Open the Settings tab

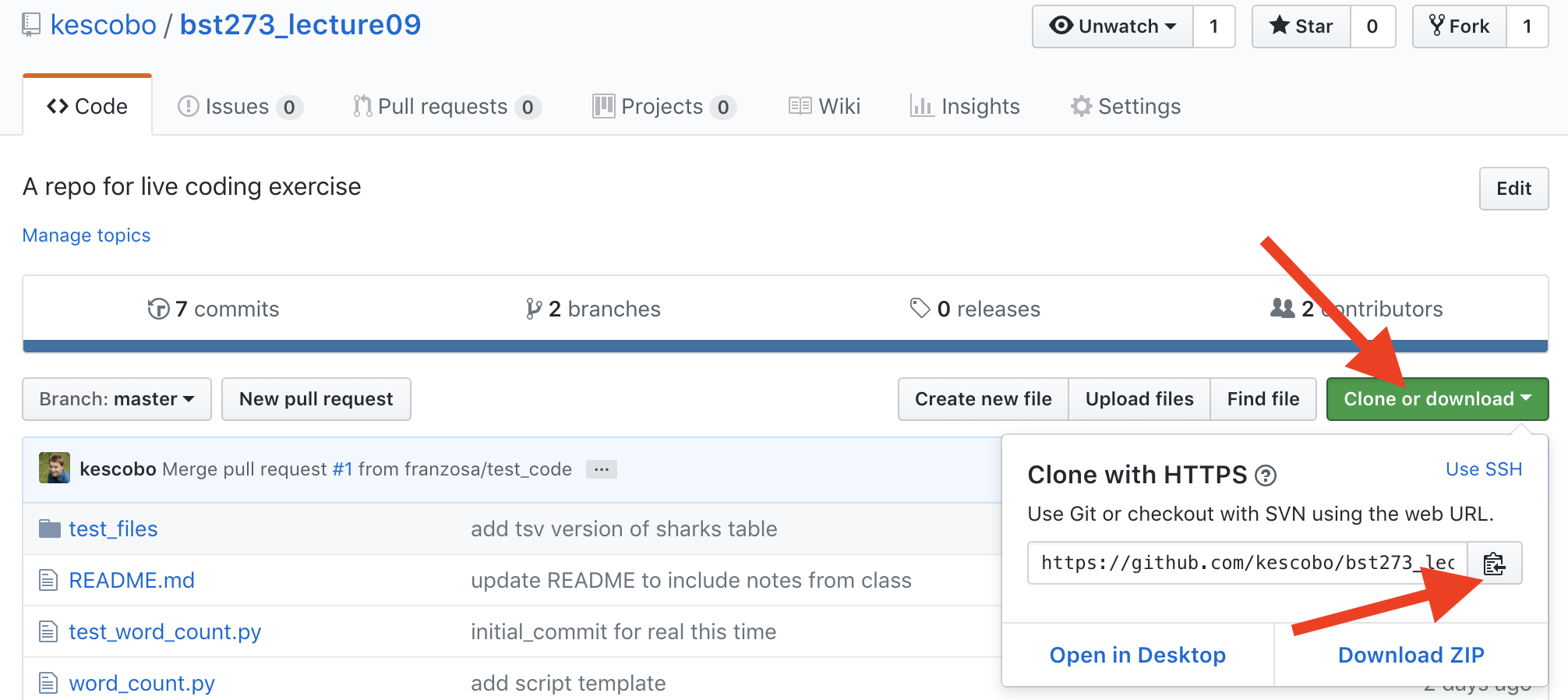(x=1125, y=106)
